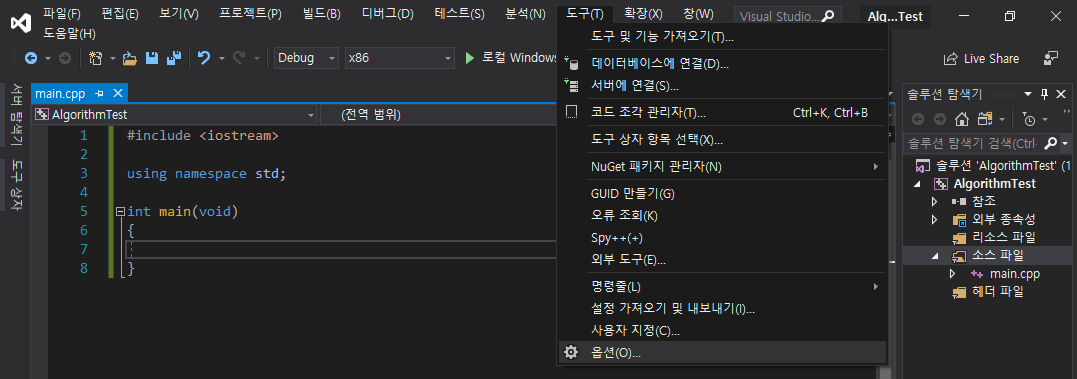Expand the main.cpp tree node
Viewport: 1077px width, 379px height.
click(952, 274)
